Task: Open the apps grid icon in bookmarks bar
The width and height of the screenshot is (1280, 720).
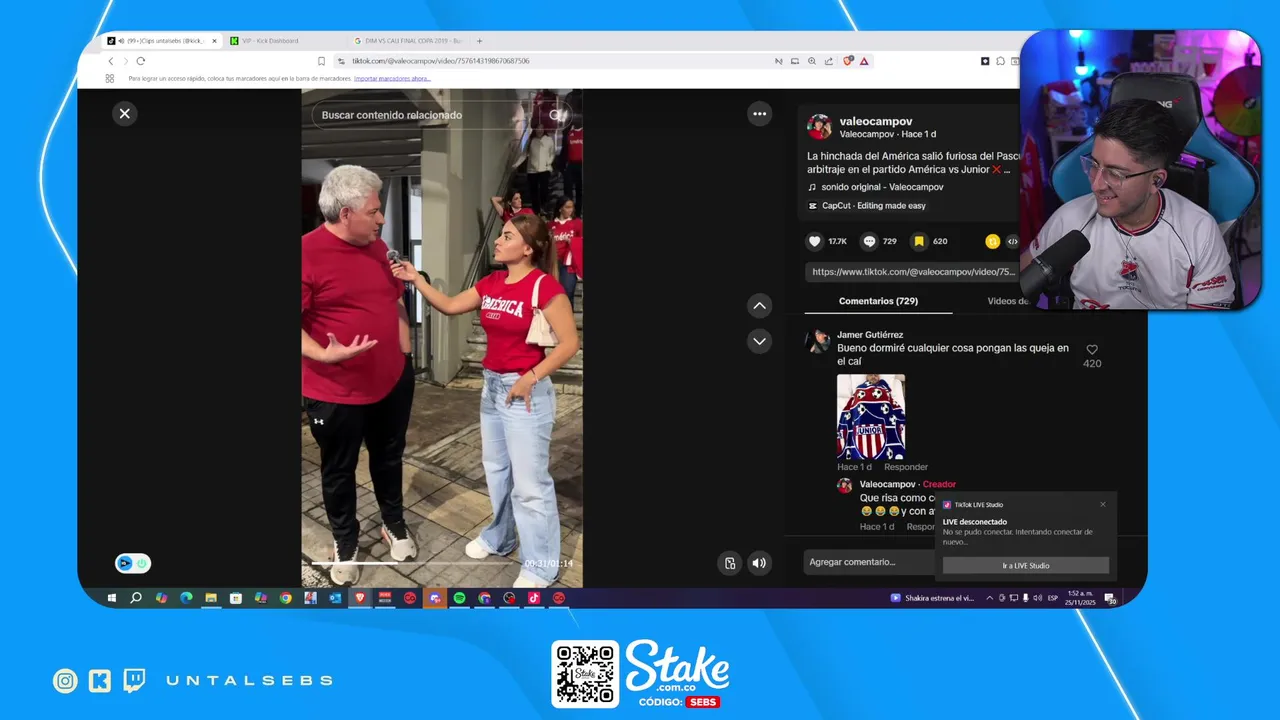Action: coord(110,78)
